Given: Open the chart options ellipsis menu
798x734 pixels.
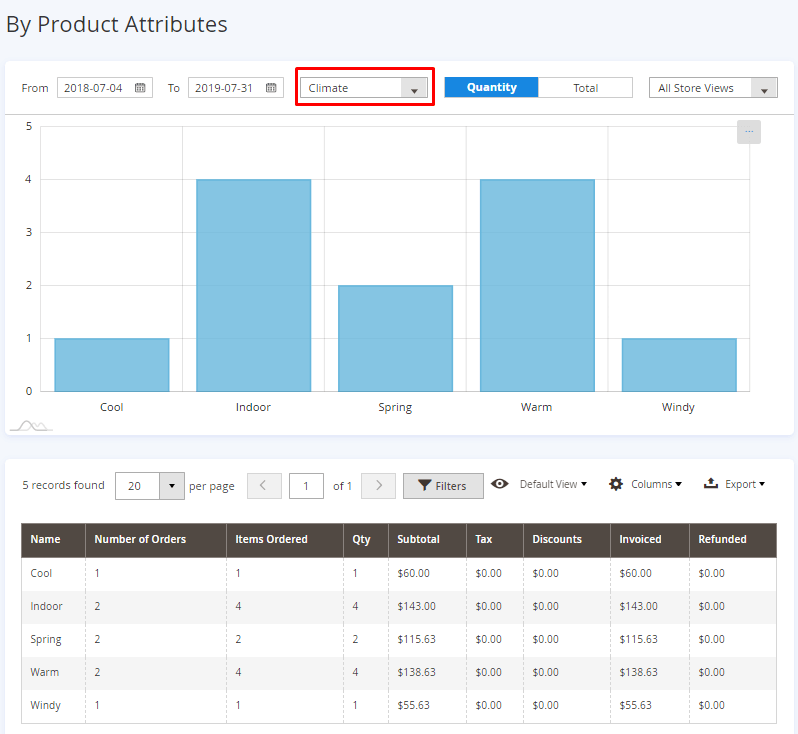Looking at the screenshot, I should click(749, 132).
